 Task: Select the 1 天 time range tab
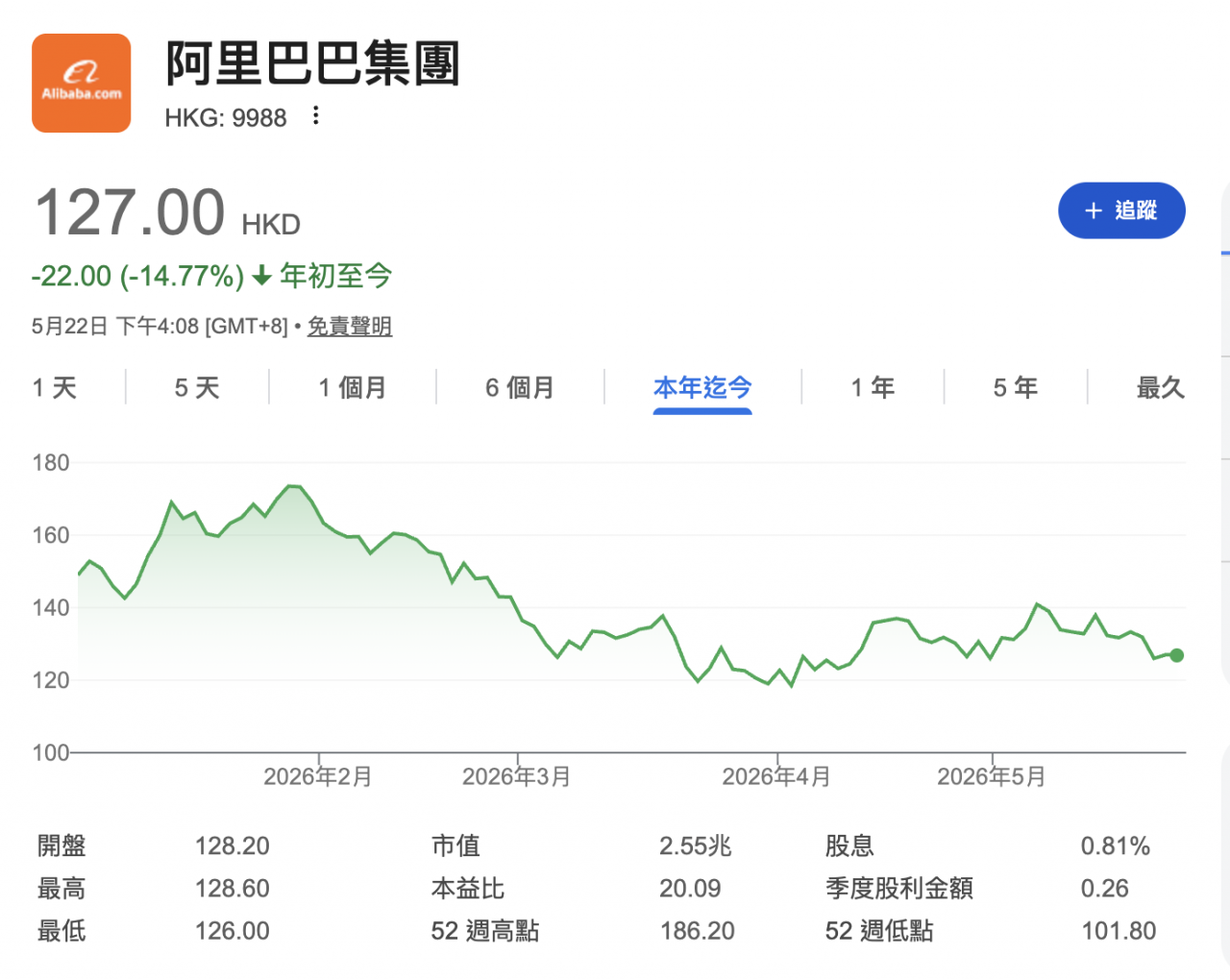tap(55, 388)
